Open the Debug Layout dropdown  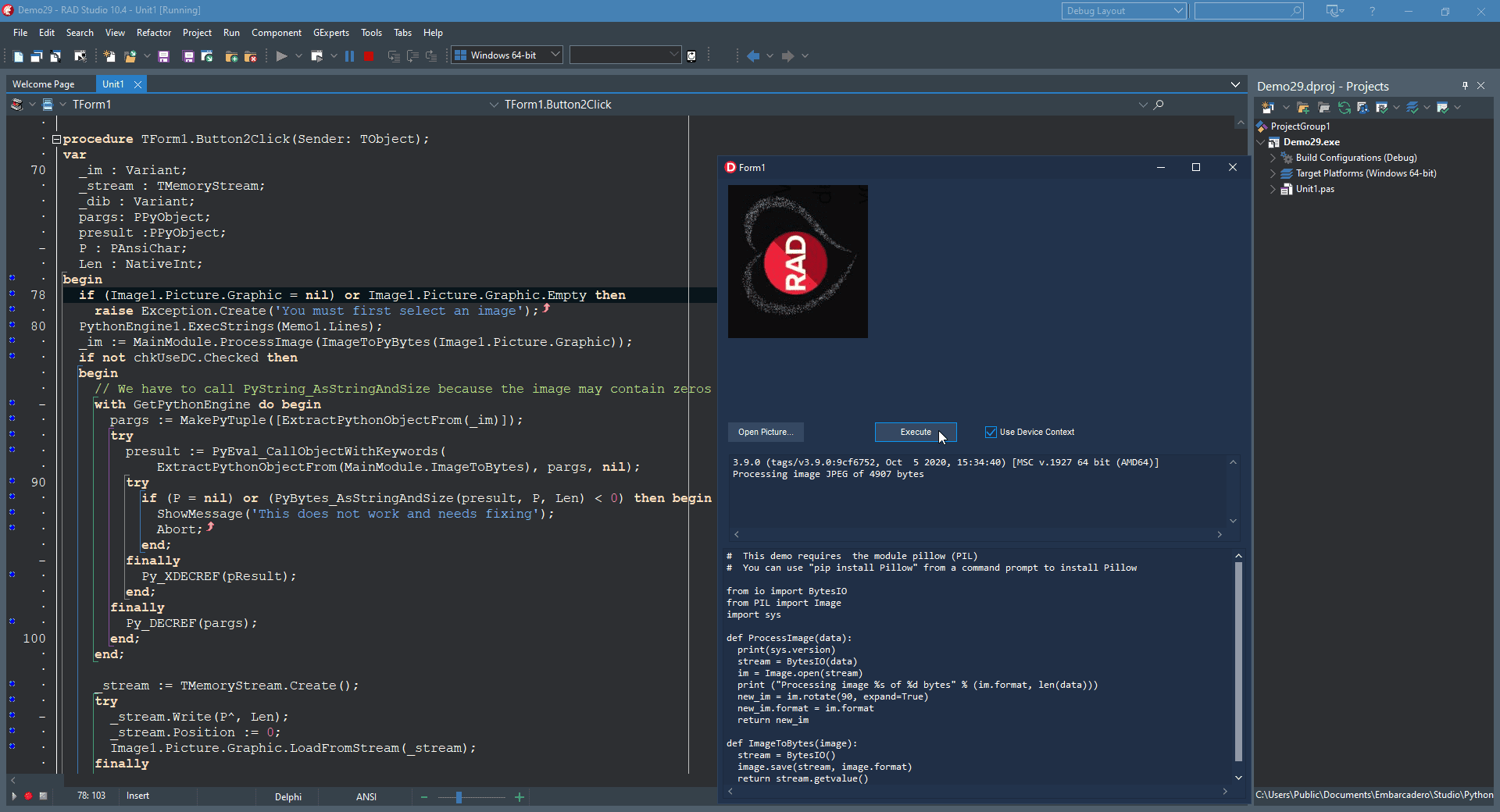1178,11
